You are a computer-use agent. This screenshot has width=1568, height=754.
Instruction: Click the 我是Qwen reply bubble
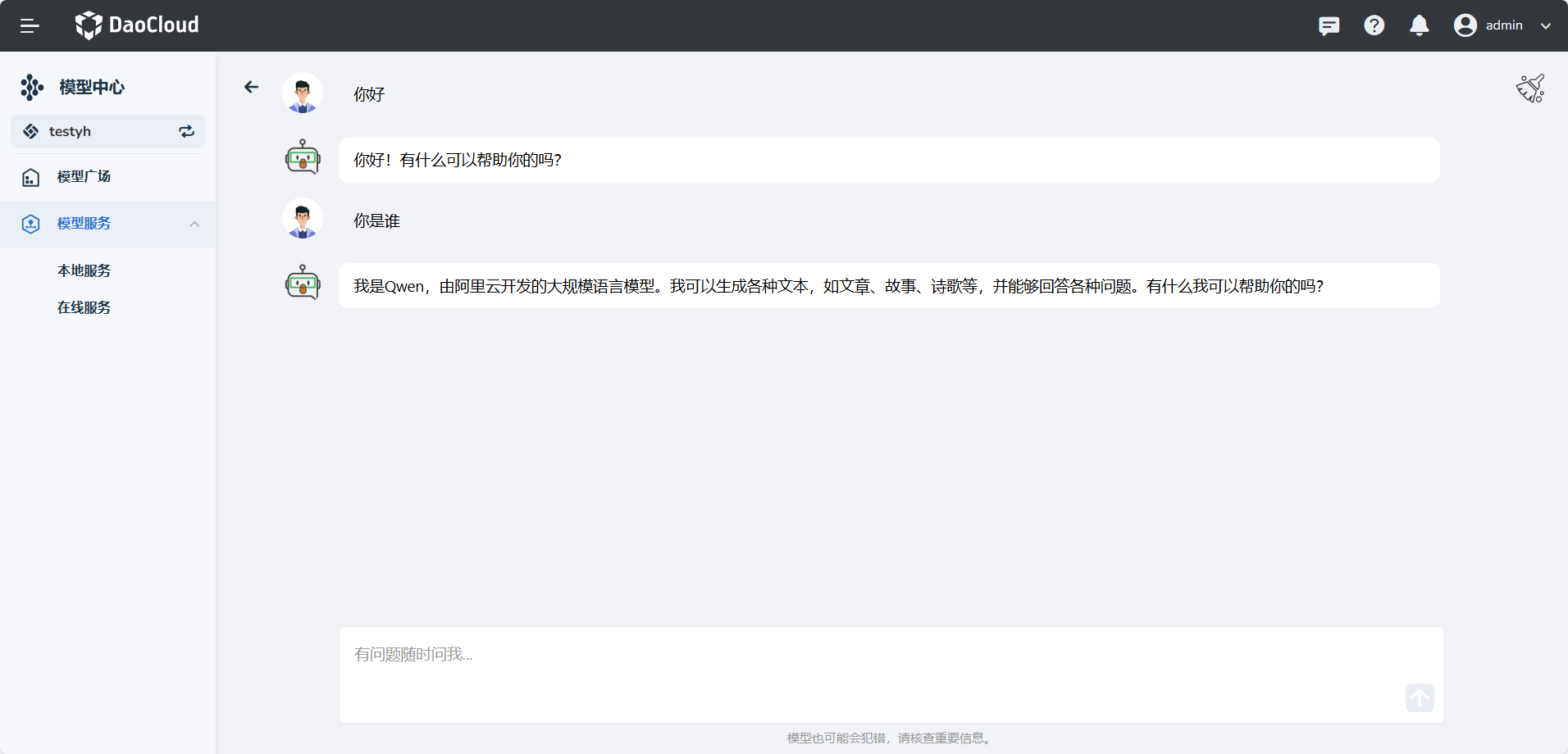889,285
